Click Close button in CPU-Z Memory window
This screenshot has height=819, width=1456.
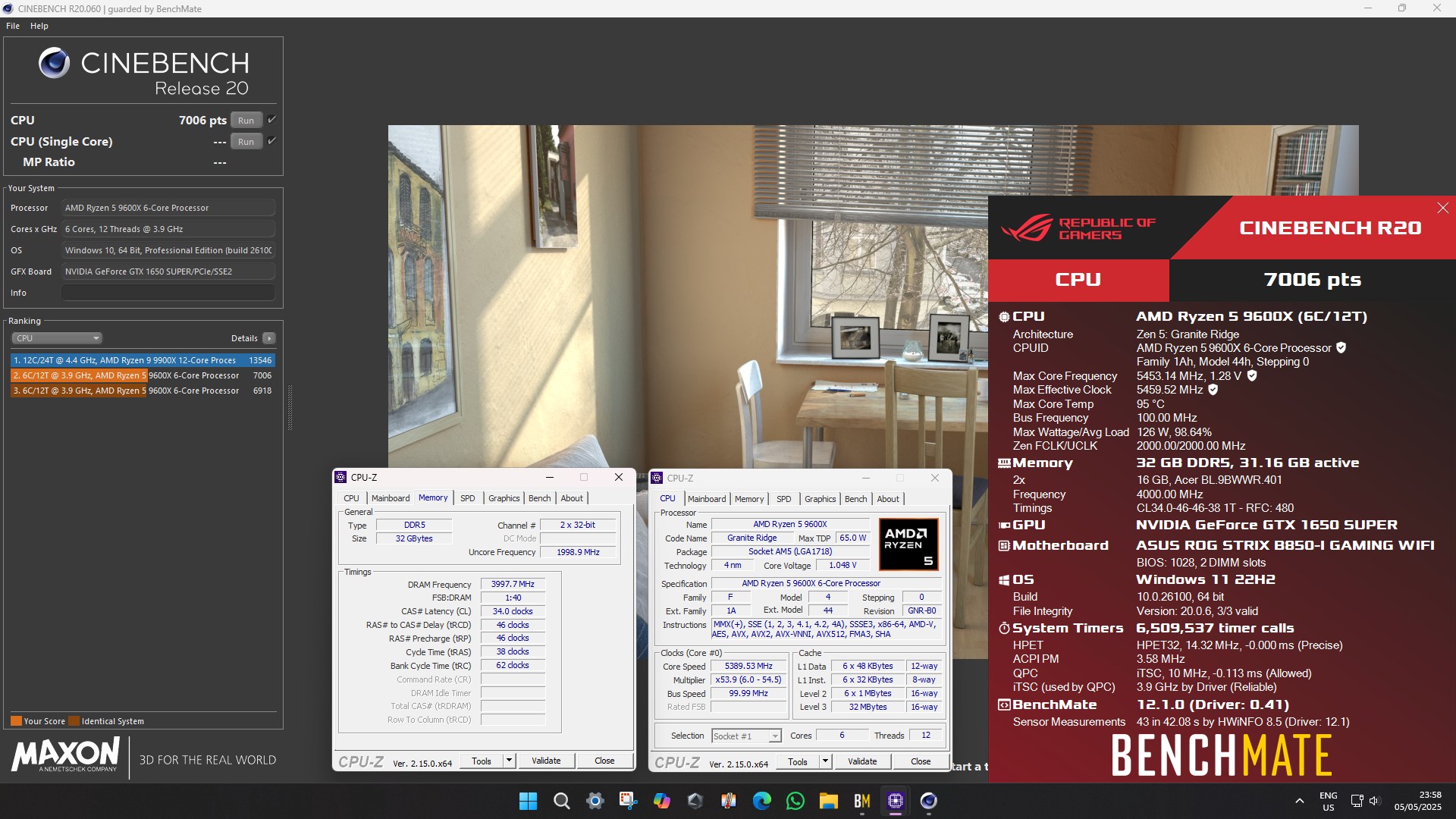coord(604,761)
